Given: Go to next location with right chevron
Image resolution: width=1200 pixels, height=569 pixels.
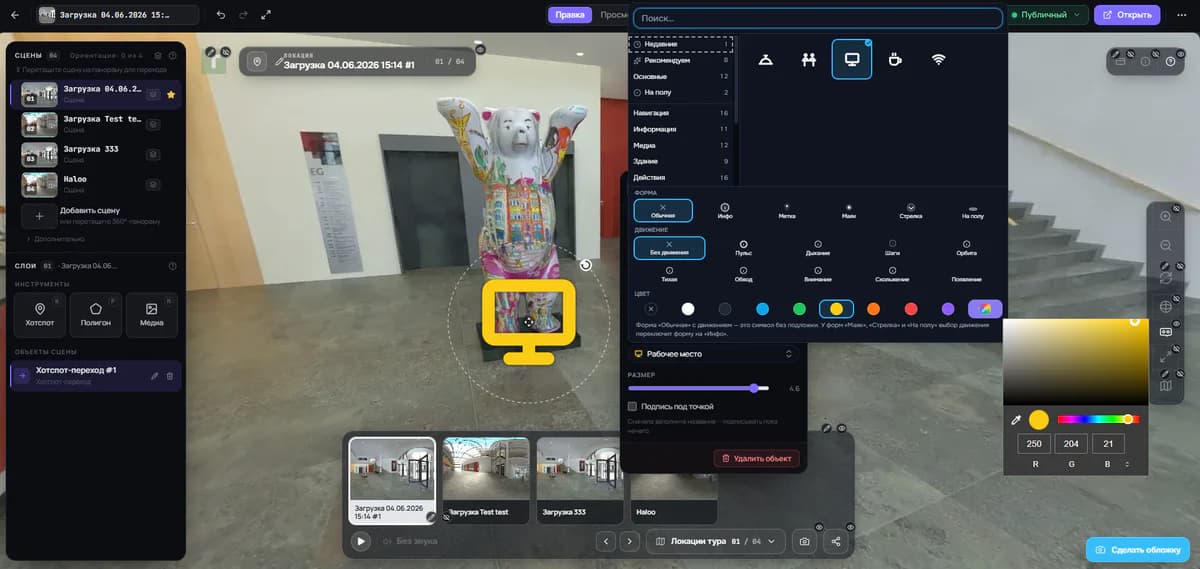Looking at the screenshot, I should click(x=629, y=541).
